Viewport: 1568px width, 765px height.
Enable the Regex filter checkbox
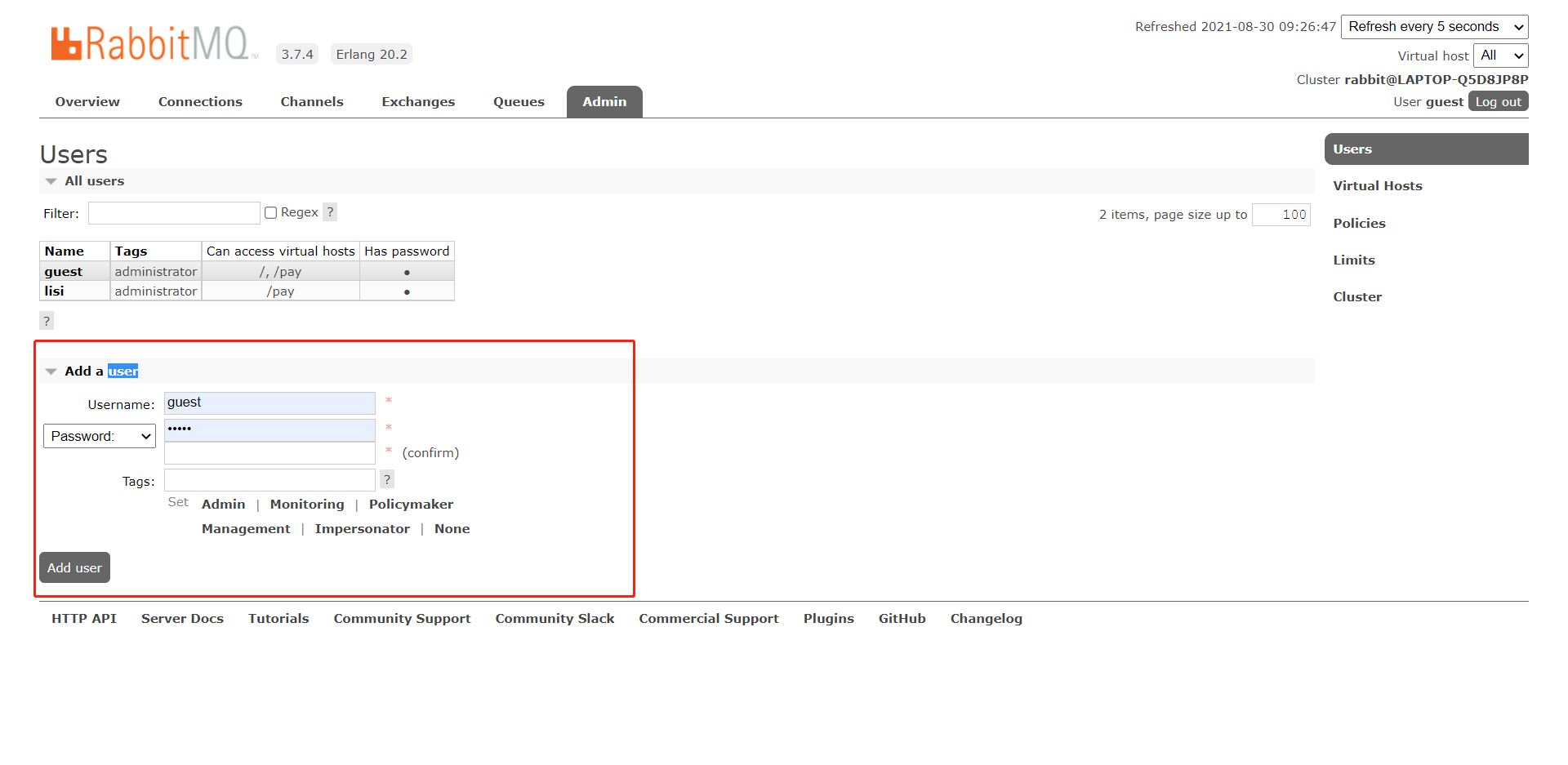(271, 212)
